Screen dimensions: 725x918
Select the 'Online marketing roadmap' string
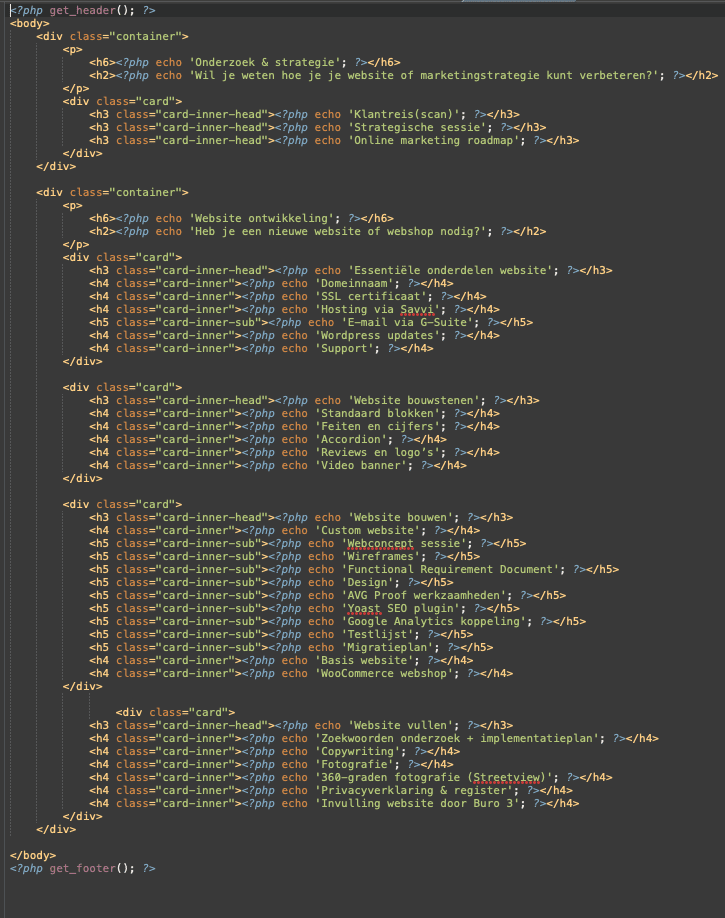pyautogui.click(x=434, y=140)
